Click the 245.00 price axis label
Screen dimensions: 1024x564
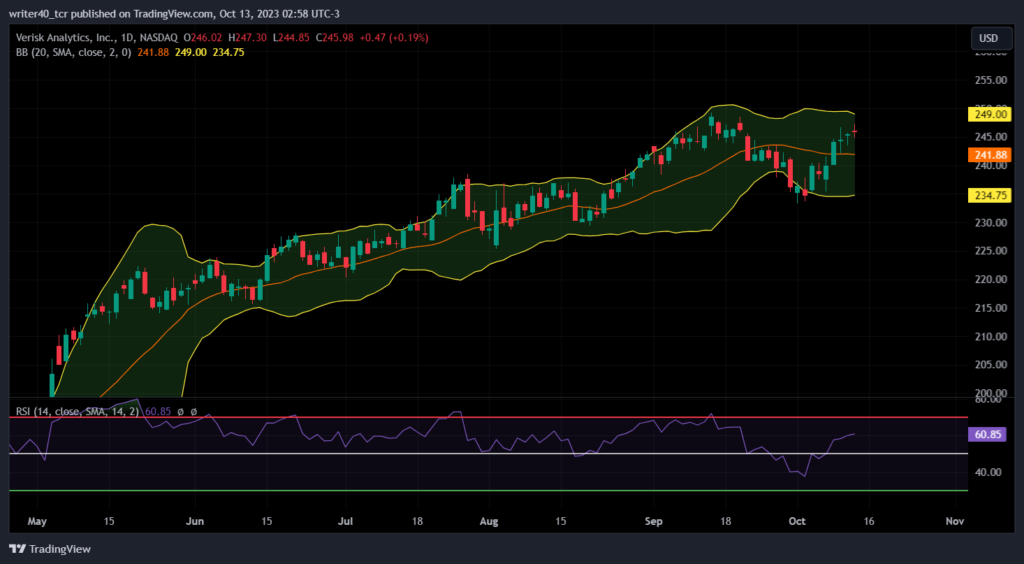click(x=991, y=137)
